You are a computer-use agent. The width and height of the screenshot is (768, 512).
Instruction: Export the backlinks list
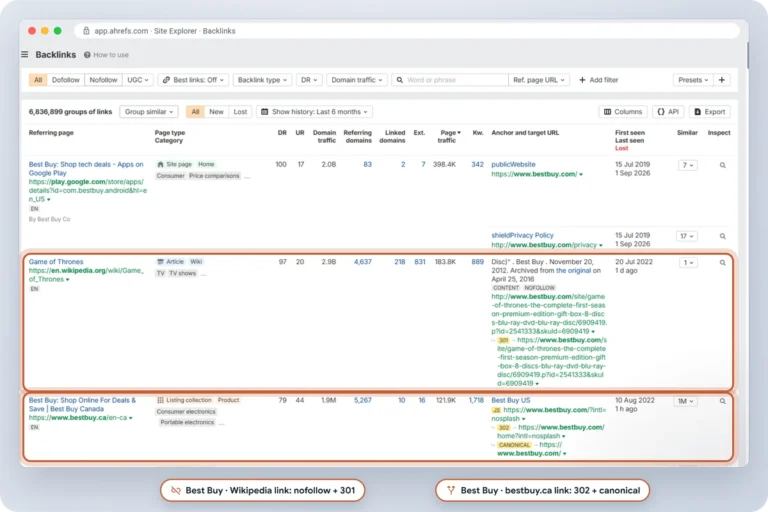coord(710,112)
